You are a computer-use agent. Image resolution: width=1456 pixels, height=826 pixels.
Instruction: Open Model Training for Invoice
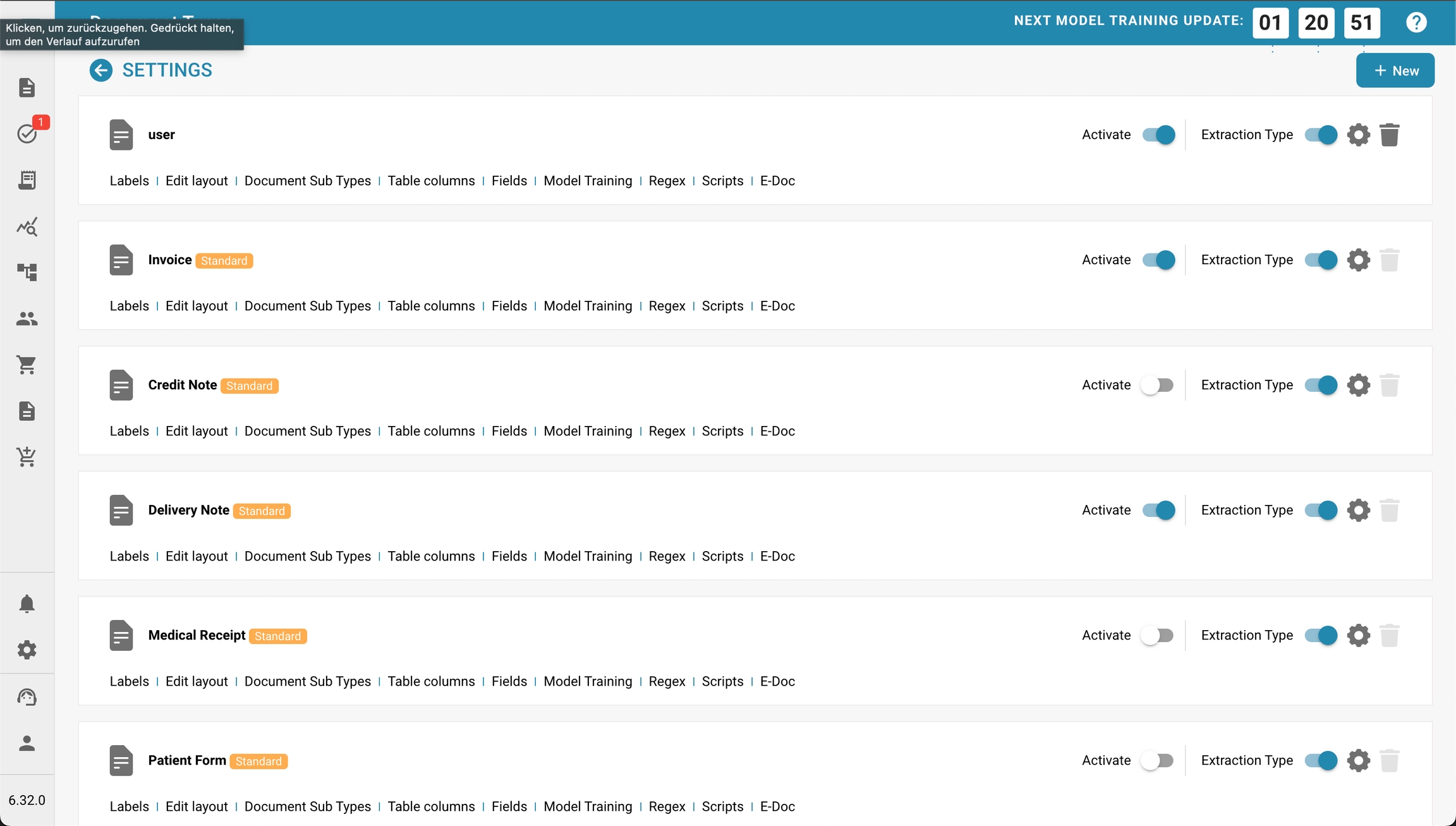tap(587, 306)
